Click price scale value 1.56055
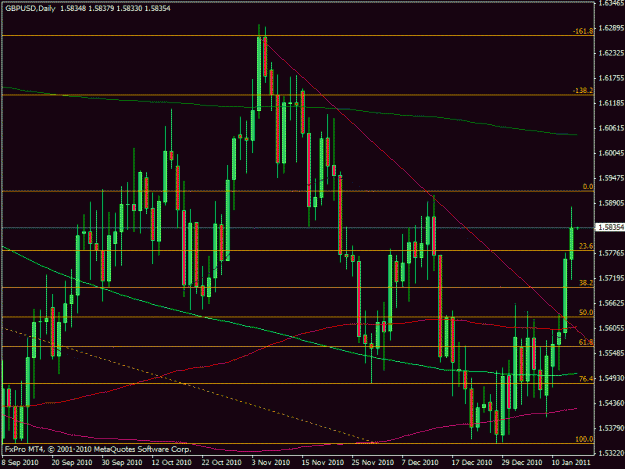The height and width of the screenshot is (469, 625). pyautogui.click(x=611, y=328)
